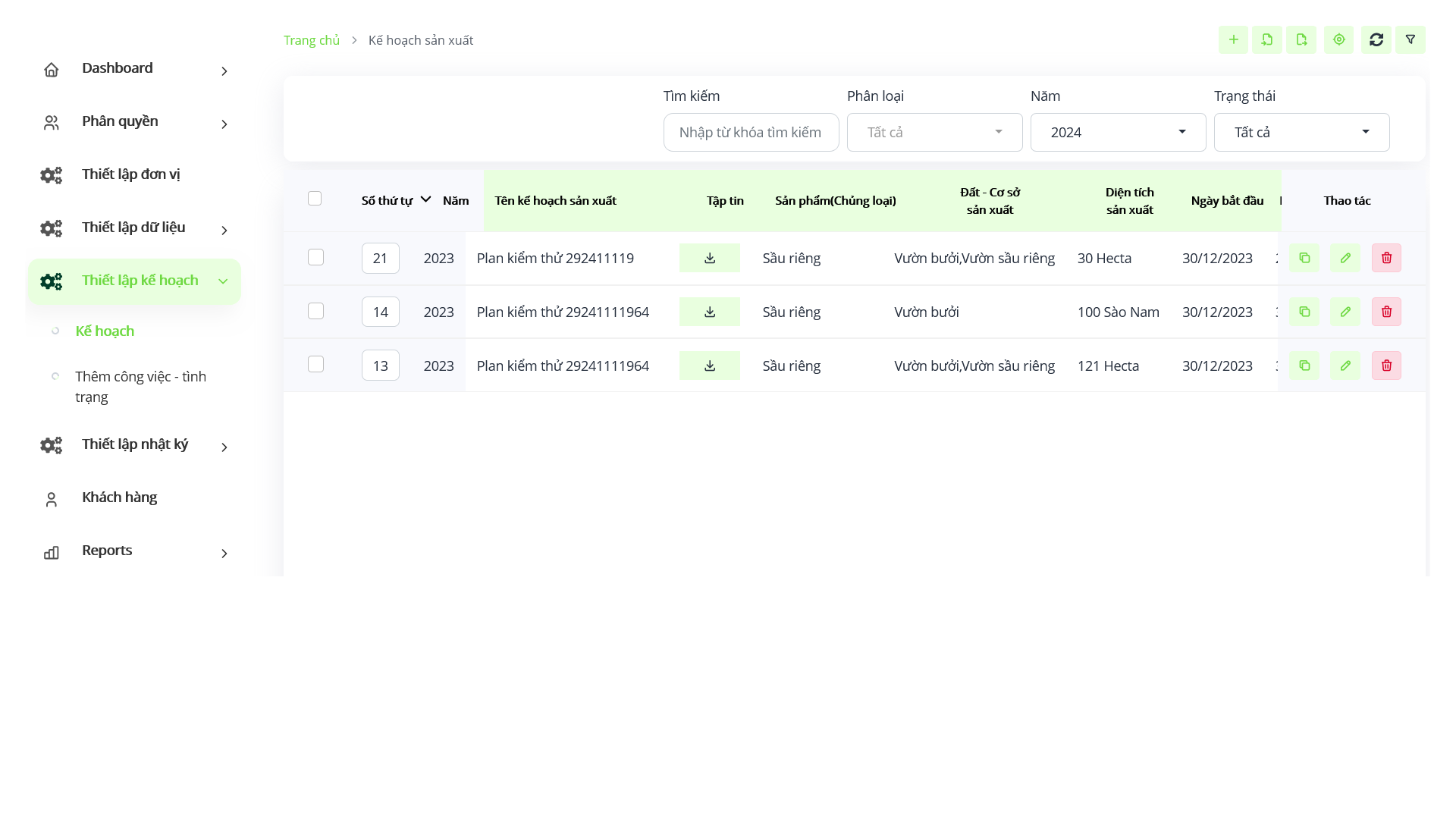The image size is (1456, 819).
Task: Click the import file icon in toolbar
Action: coord(1267,39)
